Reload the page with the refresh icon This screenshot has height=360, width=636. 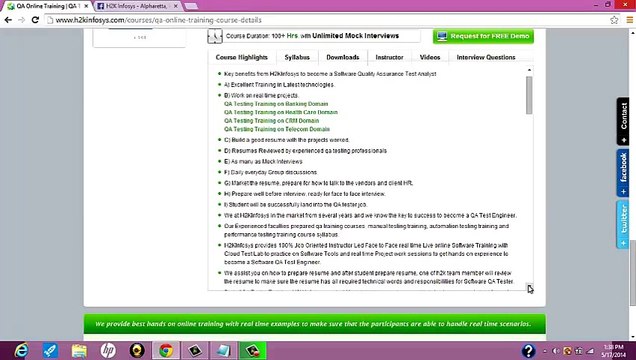pos(35,20)
